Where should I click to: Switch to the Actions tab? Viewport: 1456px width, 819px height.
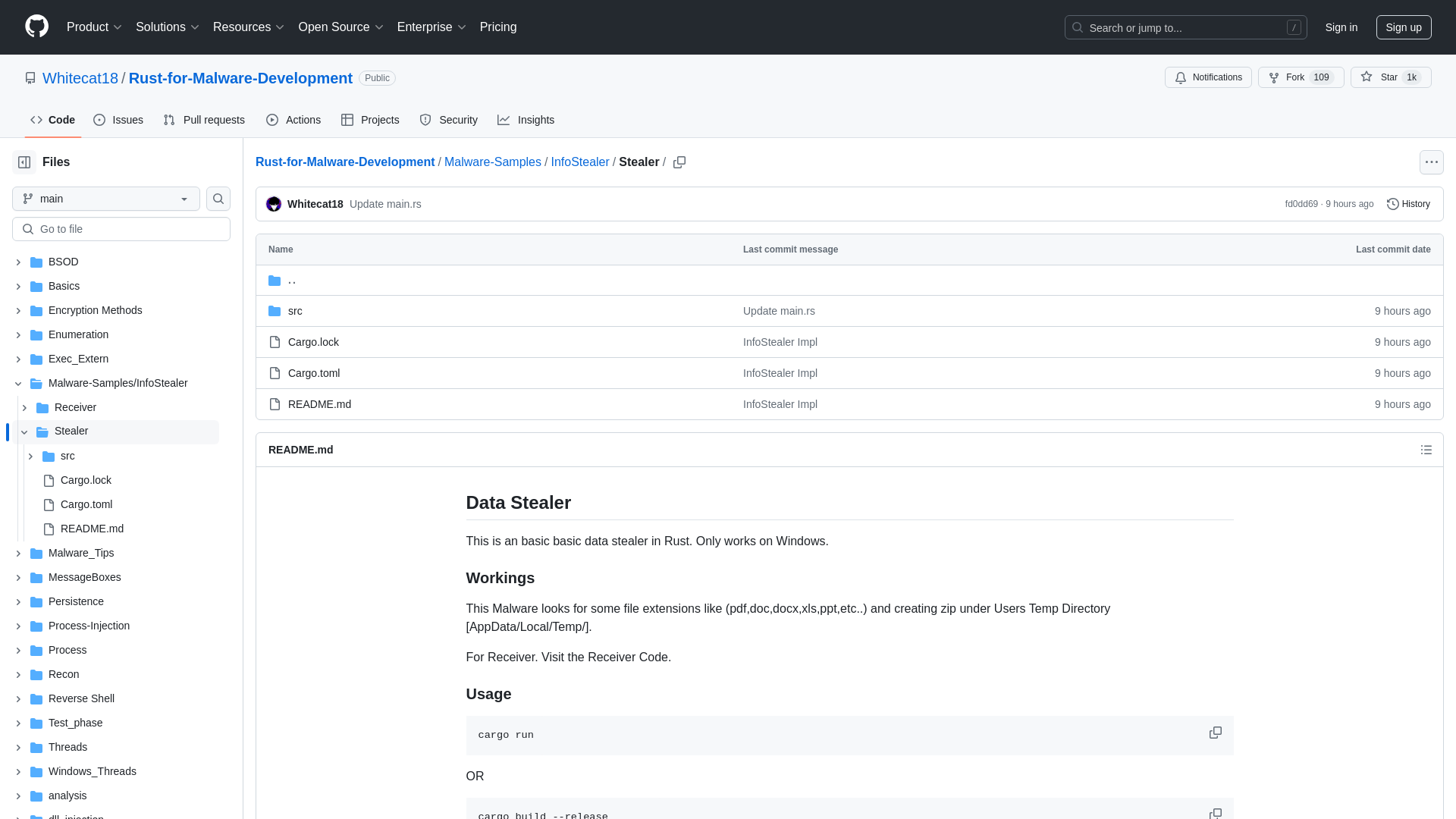[293, 120]
